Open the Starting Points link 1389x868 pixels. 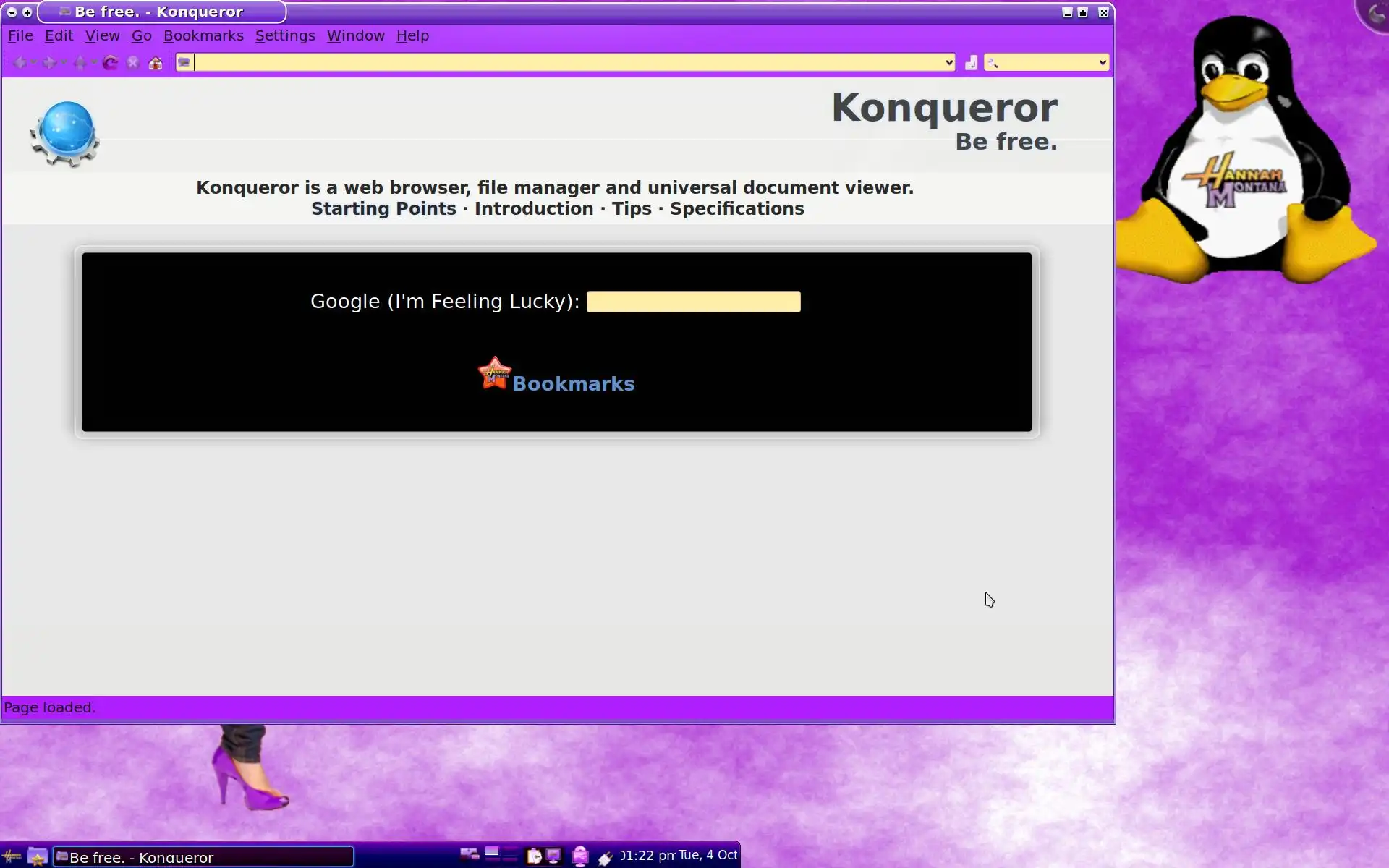383,209
